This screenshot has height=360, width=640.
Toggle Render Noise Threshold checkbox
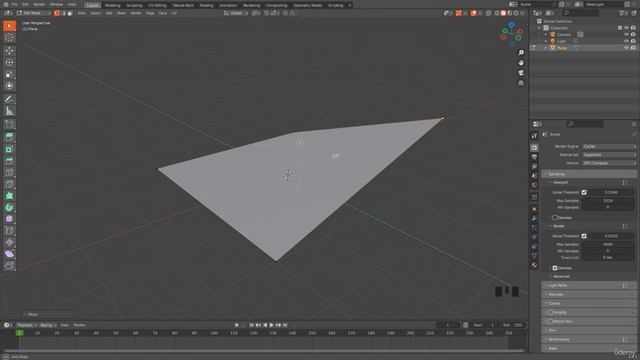(584, 236)
